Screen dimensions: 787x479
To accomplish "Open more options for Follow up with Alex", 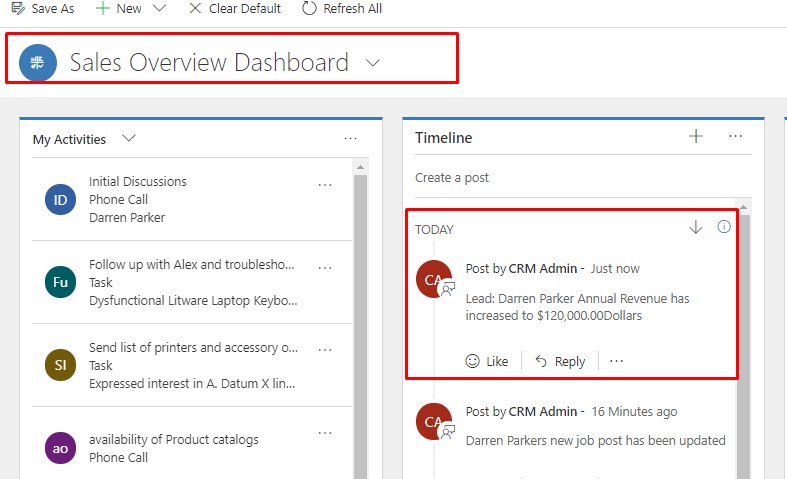I will pyautogui.click(x=325, y=268).
